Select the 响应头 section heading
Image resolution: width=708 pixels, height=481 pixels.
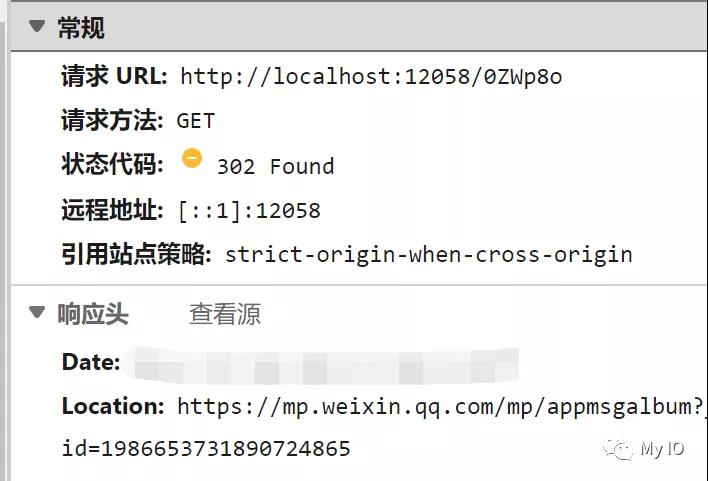(x=93, y=314)
